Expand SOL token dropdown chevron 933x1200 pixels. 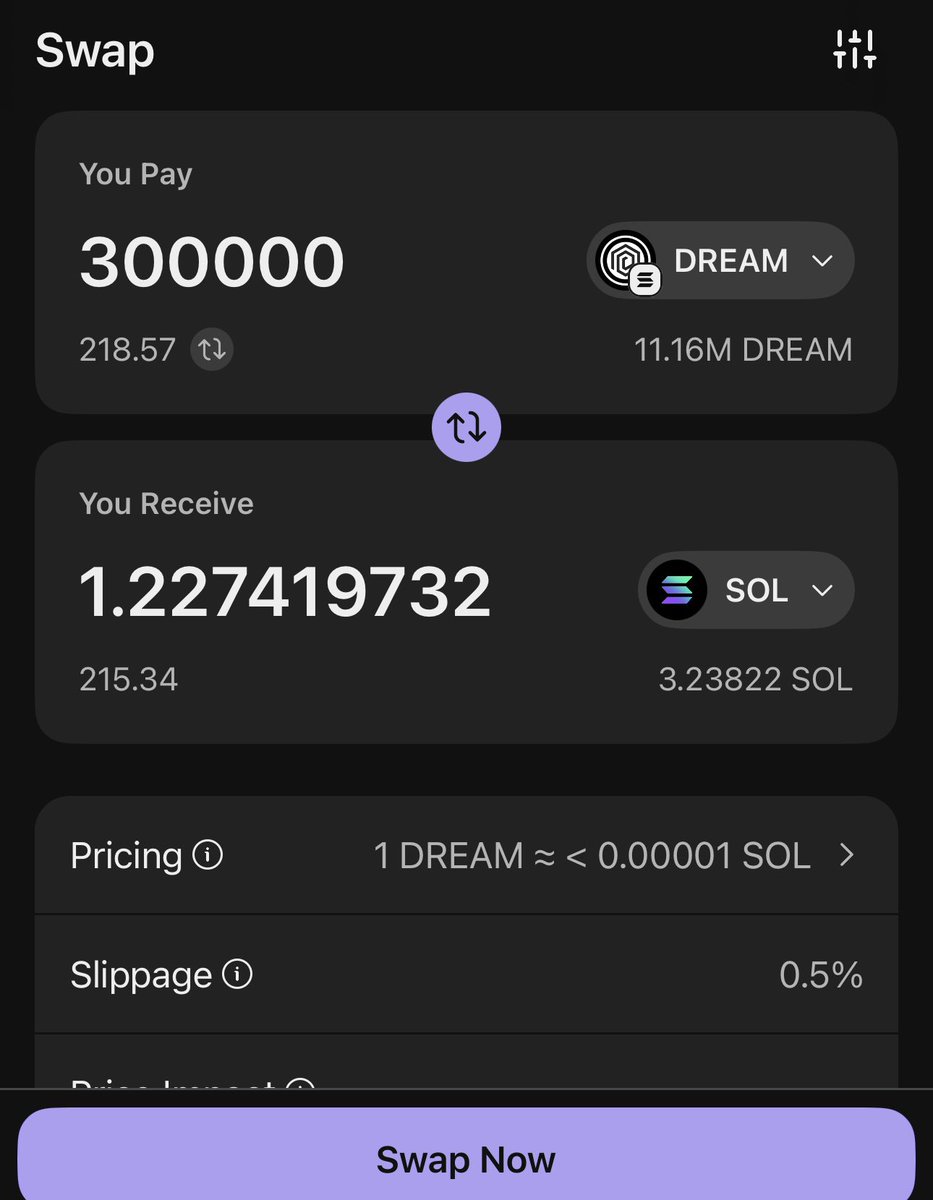[822, 590]
